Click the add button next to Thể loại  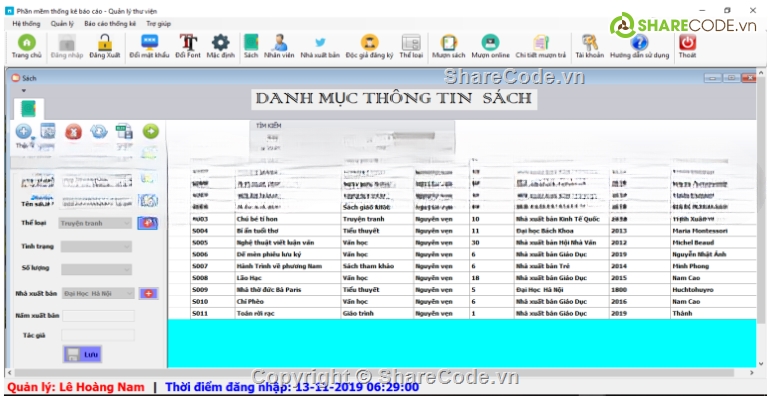[147, 223]
